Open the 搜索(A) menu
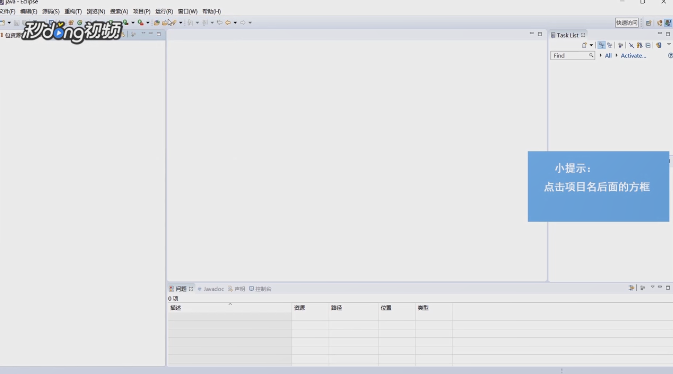The height and width of the screenshot is (374, 673). 119,12
